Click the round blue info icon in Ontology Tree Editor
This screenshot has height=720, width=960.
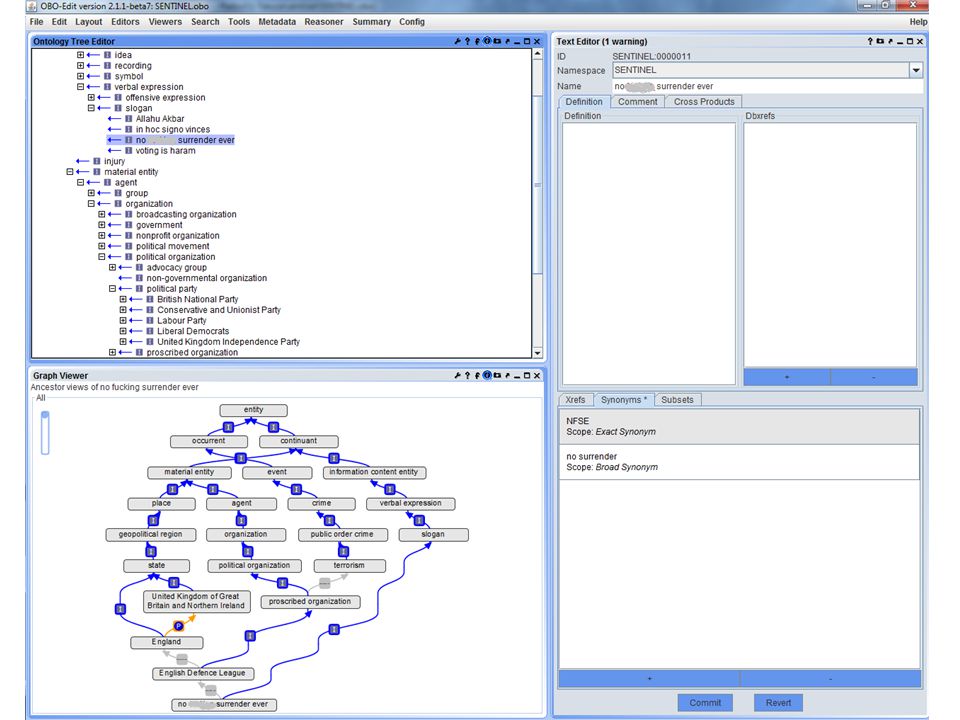tap(487, 41)
